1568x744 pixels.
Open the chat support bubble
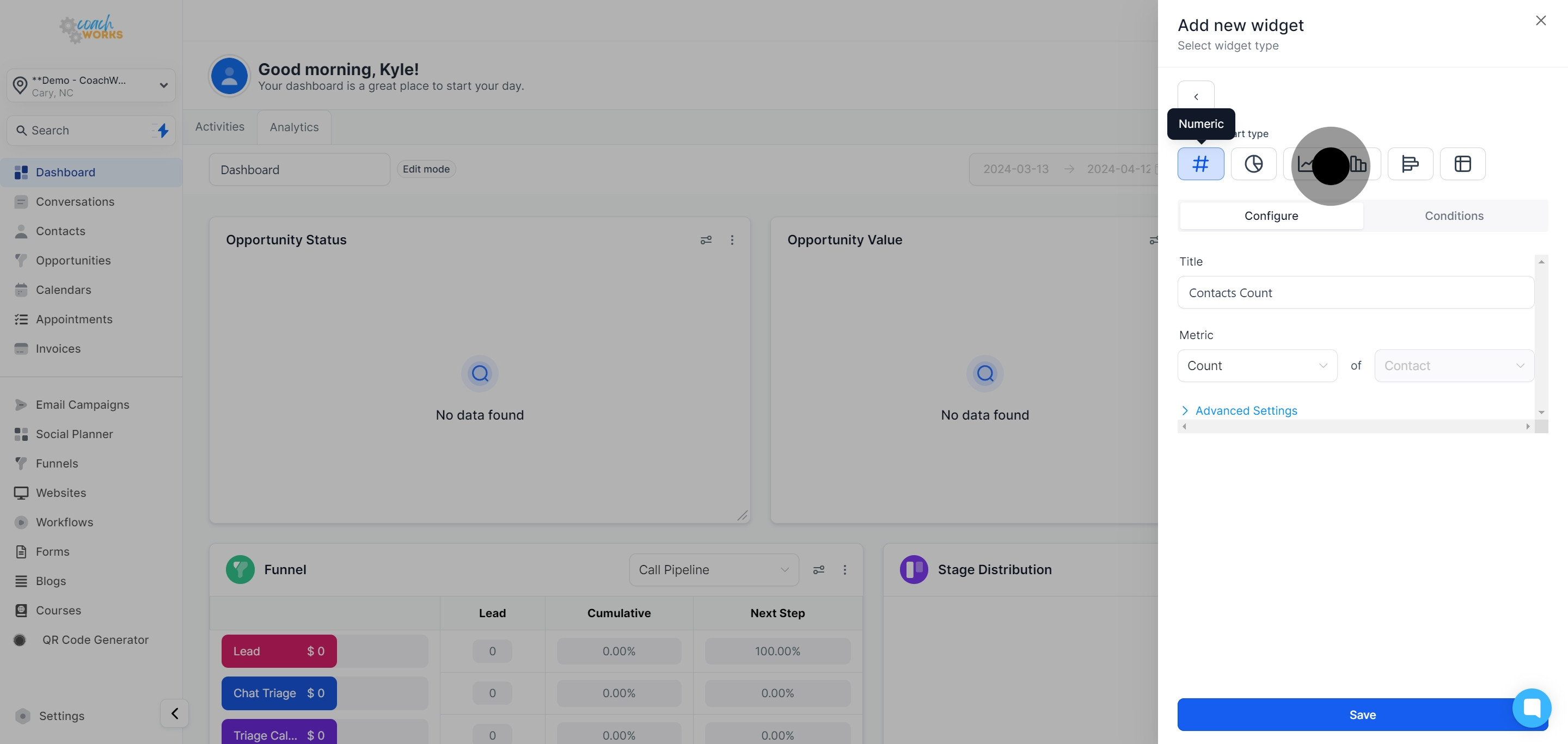[x=1531, y=708]
